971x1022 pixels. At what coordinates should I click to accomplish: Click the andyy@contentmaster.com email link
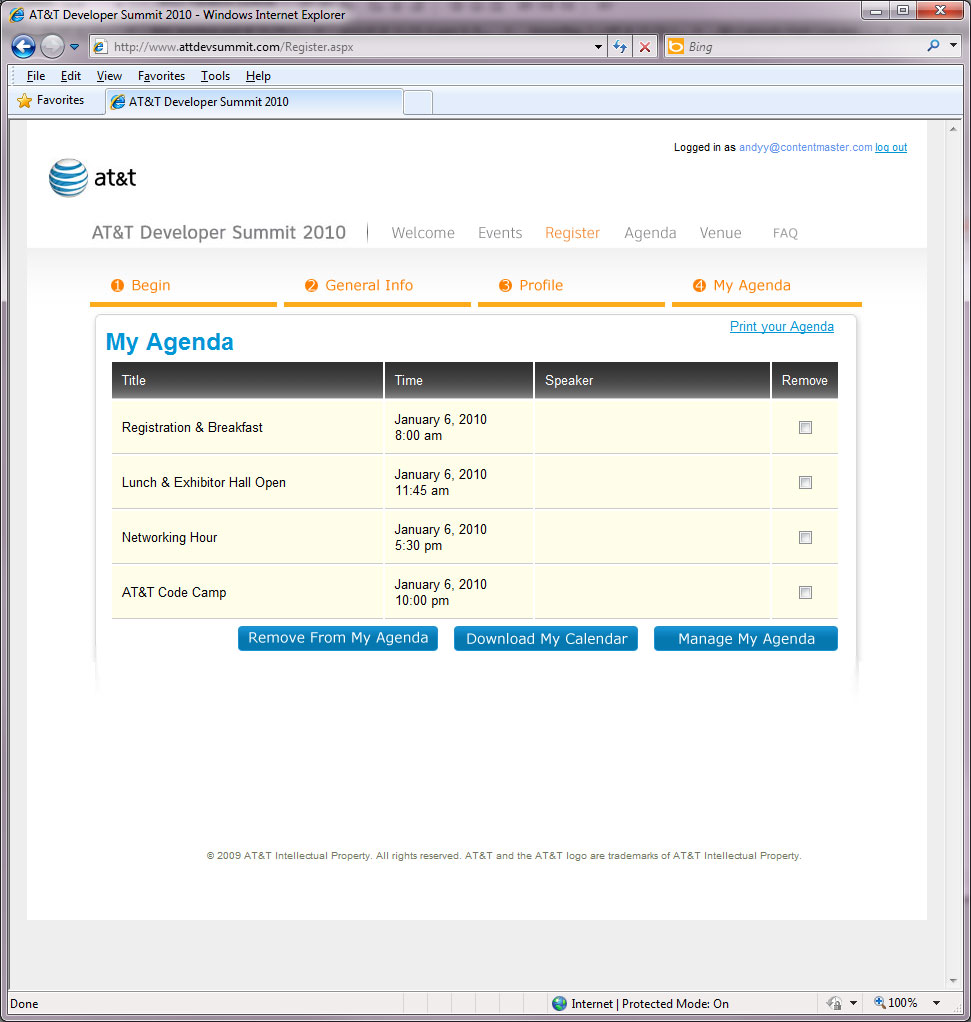[x=805, y=147]
